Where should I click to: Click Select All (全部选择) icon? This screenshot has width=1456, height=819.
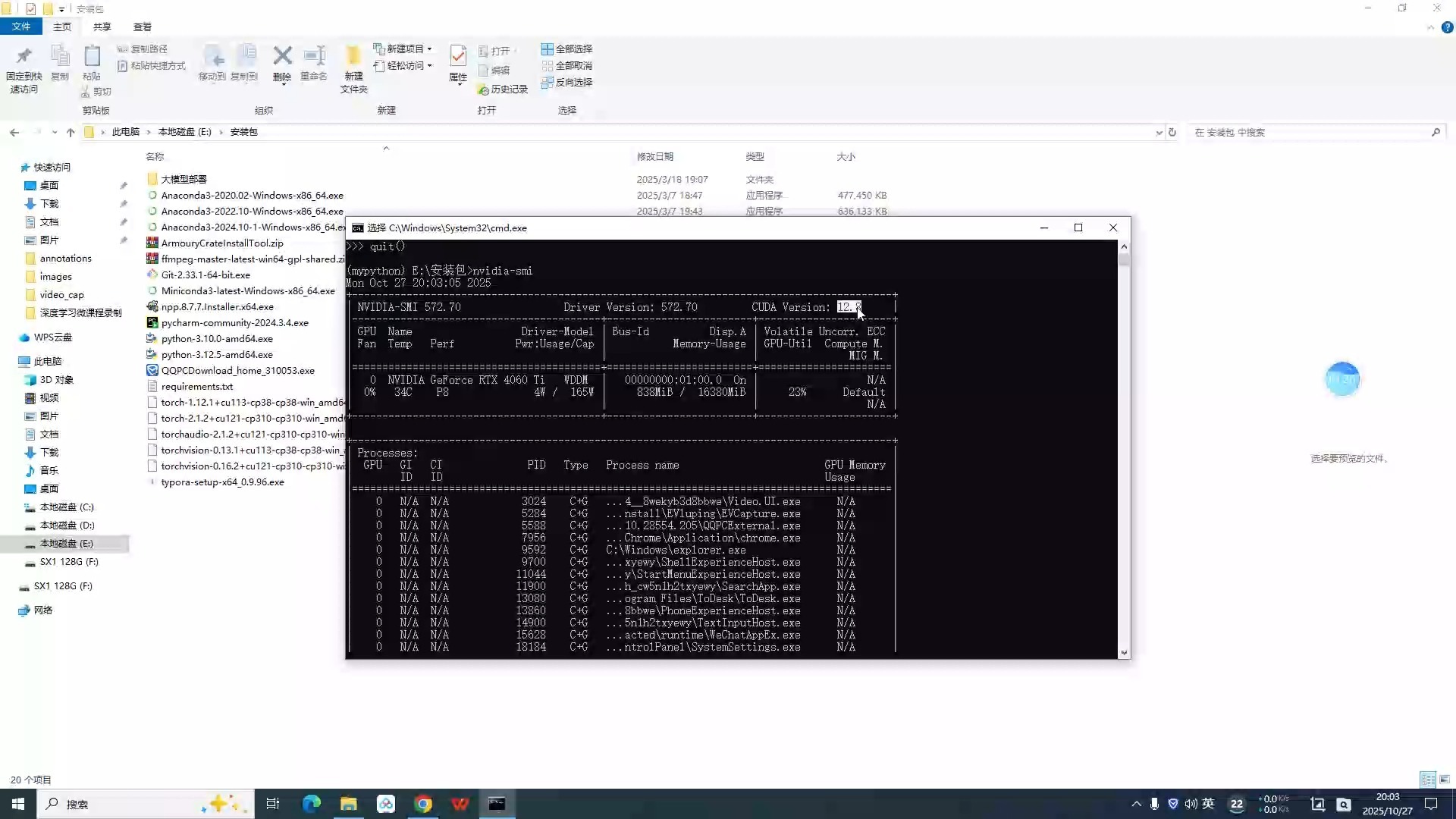point(547,49)
